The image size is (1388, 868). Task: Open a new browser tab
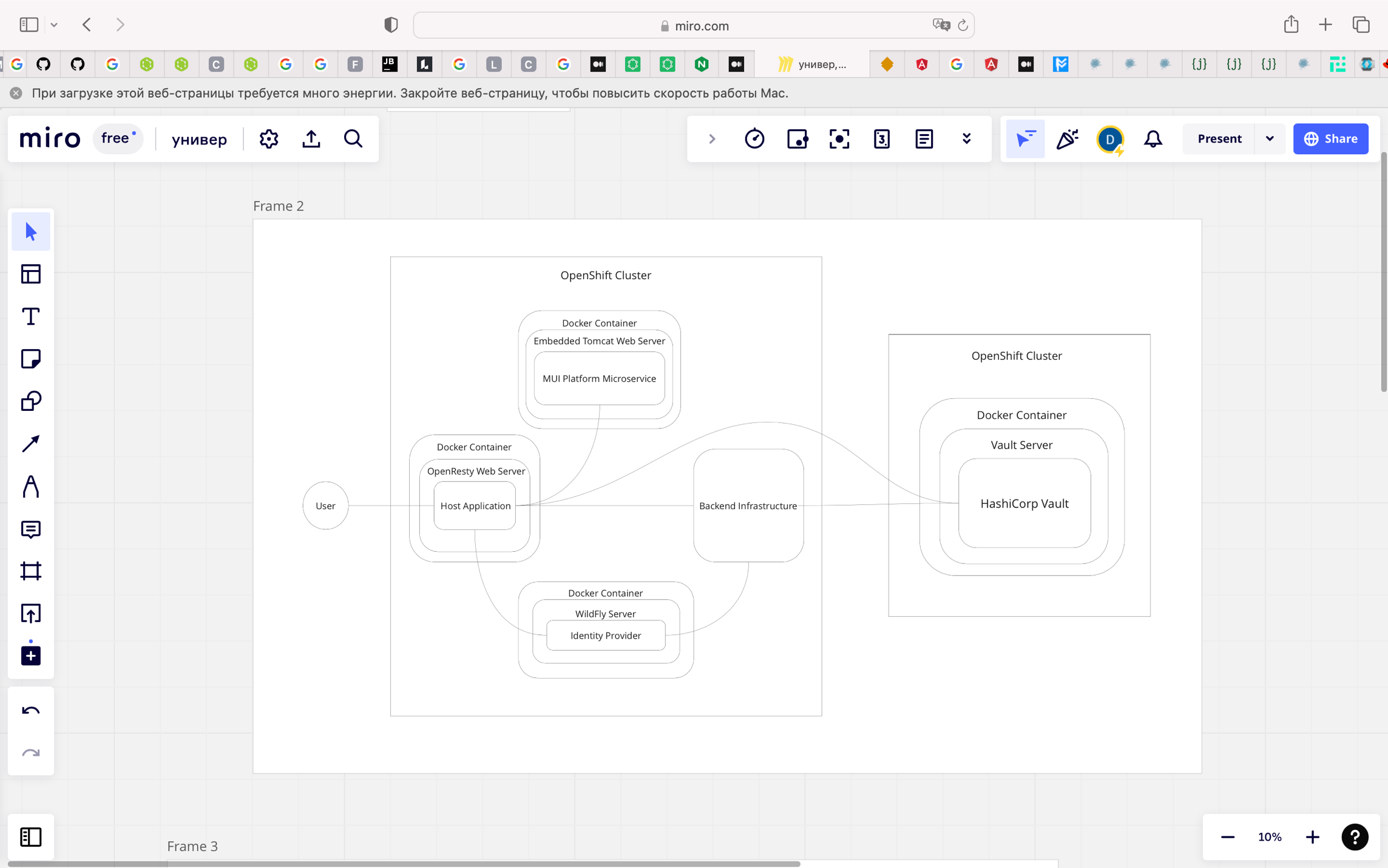coord(1325,24)
